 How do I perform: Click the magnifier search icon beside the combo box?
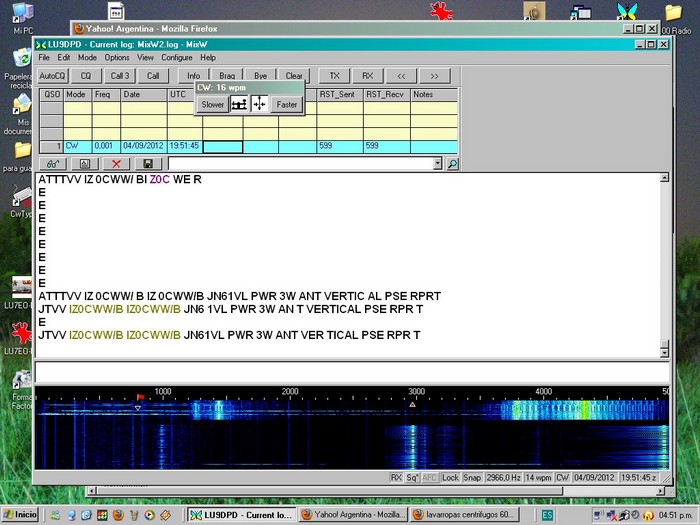tap(452, 163)
